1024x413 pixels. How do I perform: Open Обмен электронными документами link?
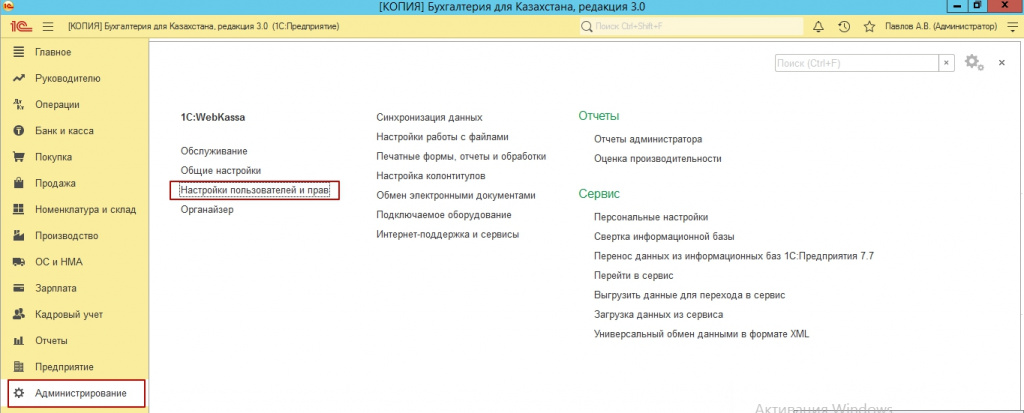[456, 195]
